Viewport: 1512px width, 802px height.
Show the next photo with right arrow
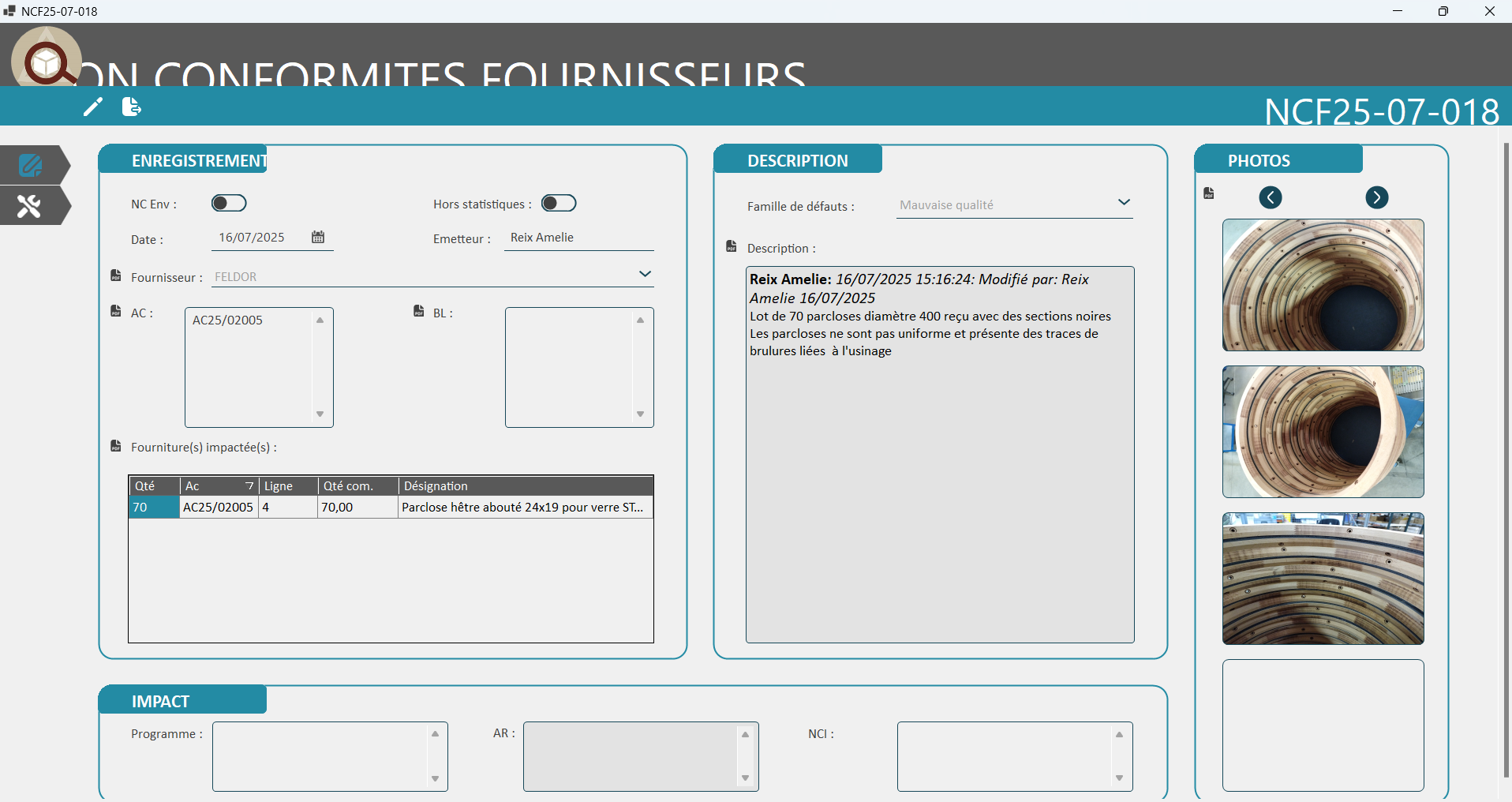pyautogui.click(x=1377, y=197)
